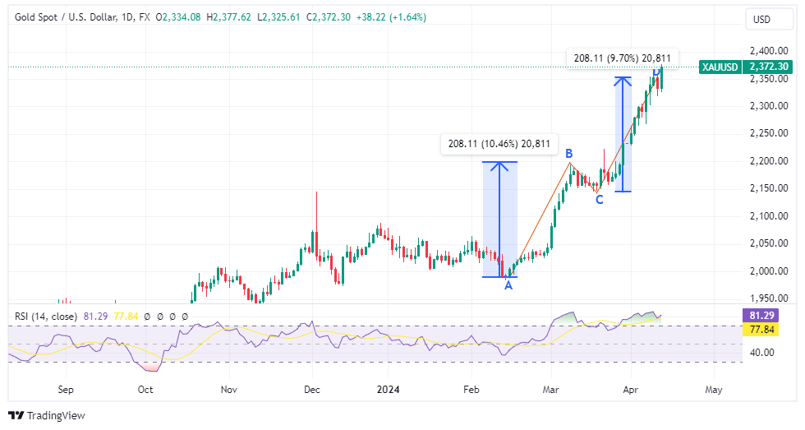Click the 2,100.00 price axis label
805x430 pixels.
769,216
